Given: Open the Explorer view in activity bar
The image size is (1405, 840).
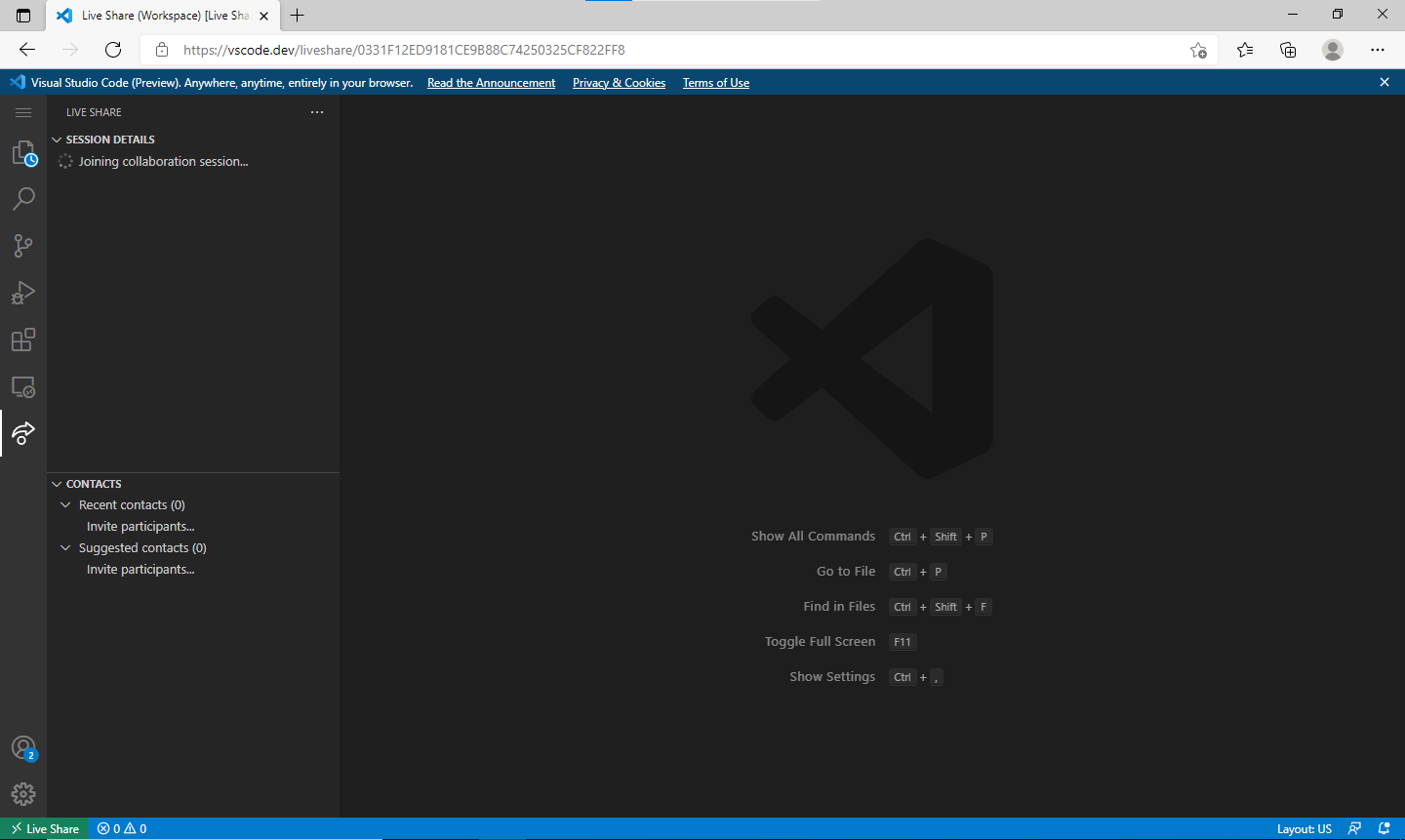Looking at the screenshot, I should pos(23,153).
